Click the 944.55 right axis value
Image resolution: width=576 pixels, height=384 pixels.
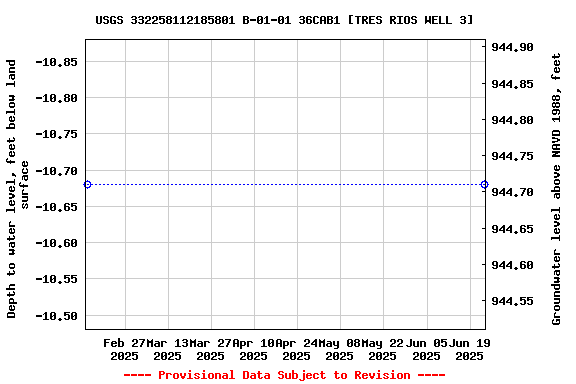click(x=512, y=301)
